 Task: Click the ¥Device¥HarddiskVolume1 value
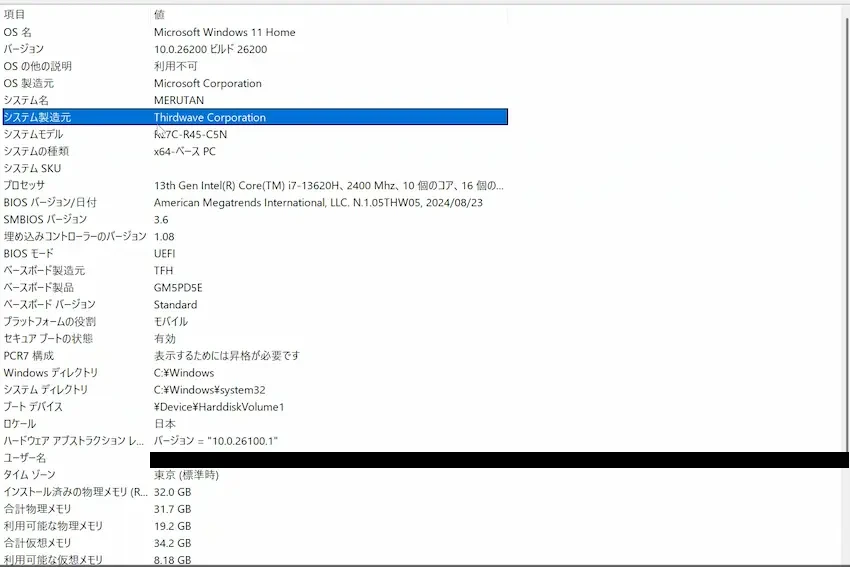(x=219, y=407)
